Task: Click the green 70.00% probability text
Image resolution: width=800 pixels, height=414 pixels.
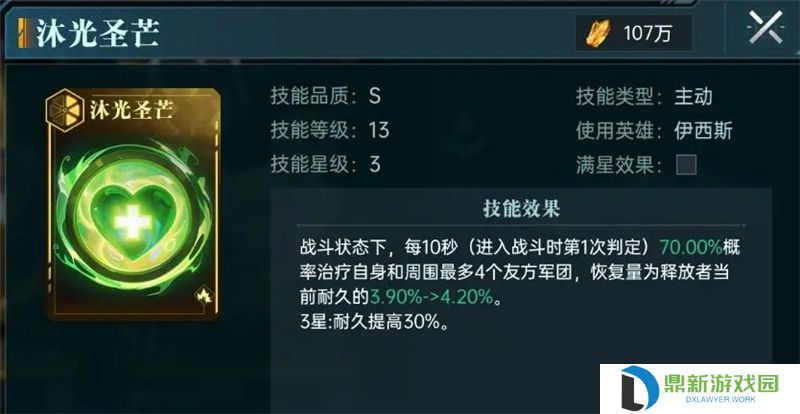Action: pos(691,248)
